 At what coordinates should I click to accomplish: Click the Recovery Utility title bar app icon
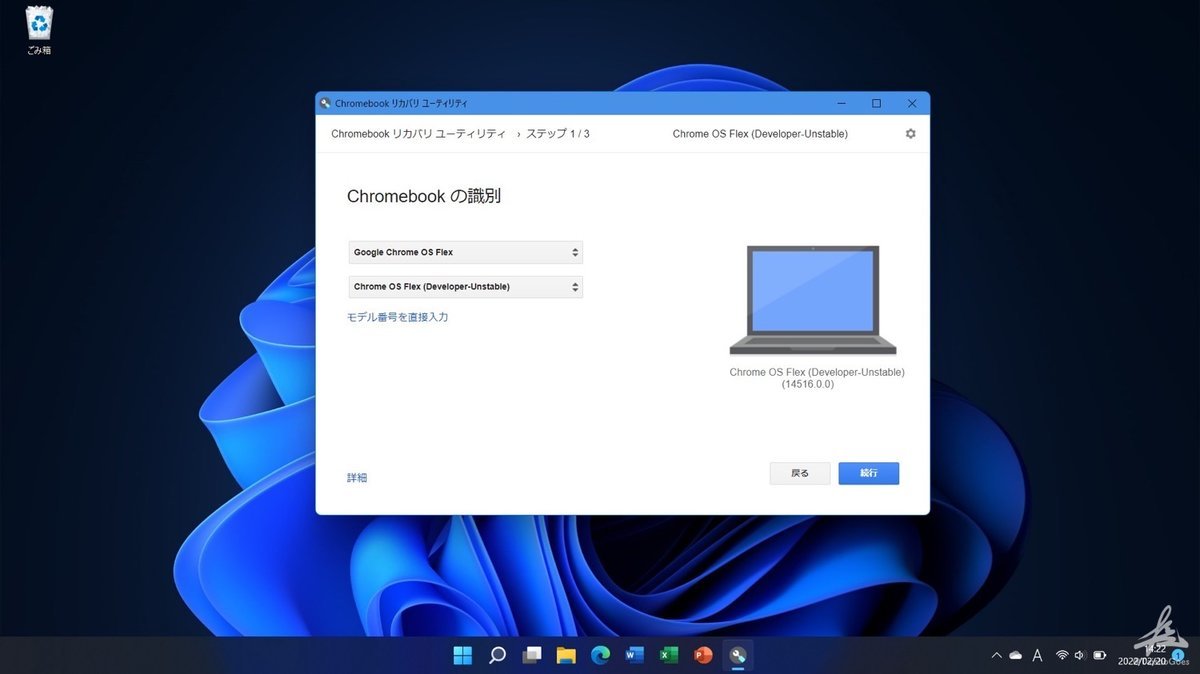(x=325, y=103)
